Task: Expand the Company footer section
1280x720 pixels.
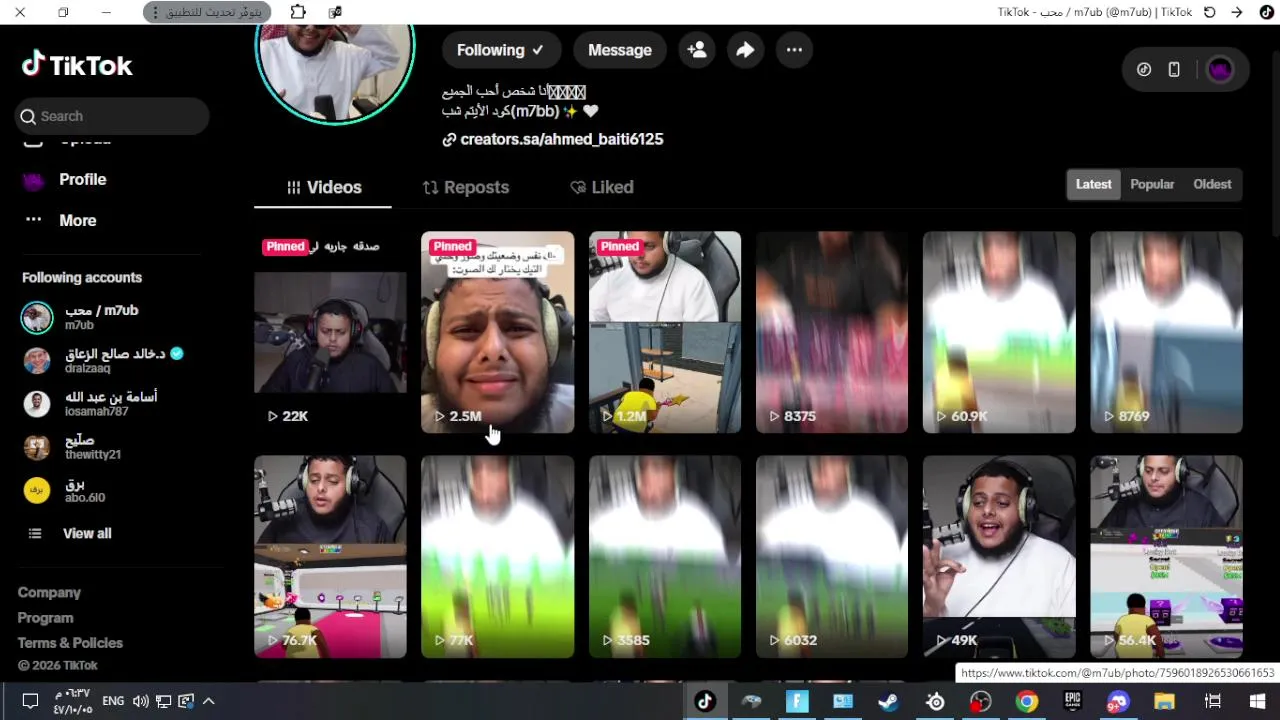Action: pos(49,592)
